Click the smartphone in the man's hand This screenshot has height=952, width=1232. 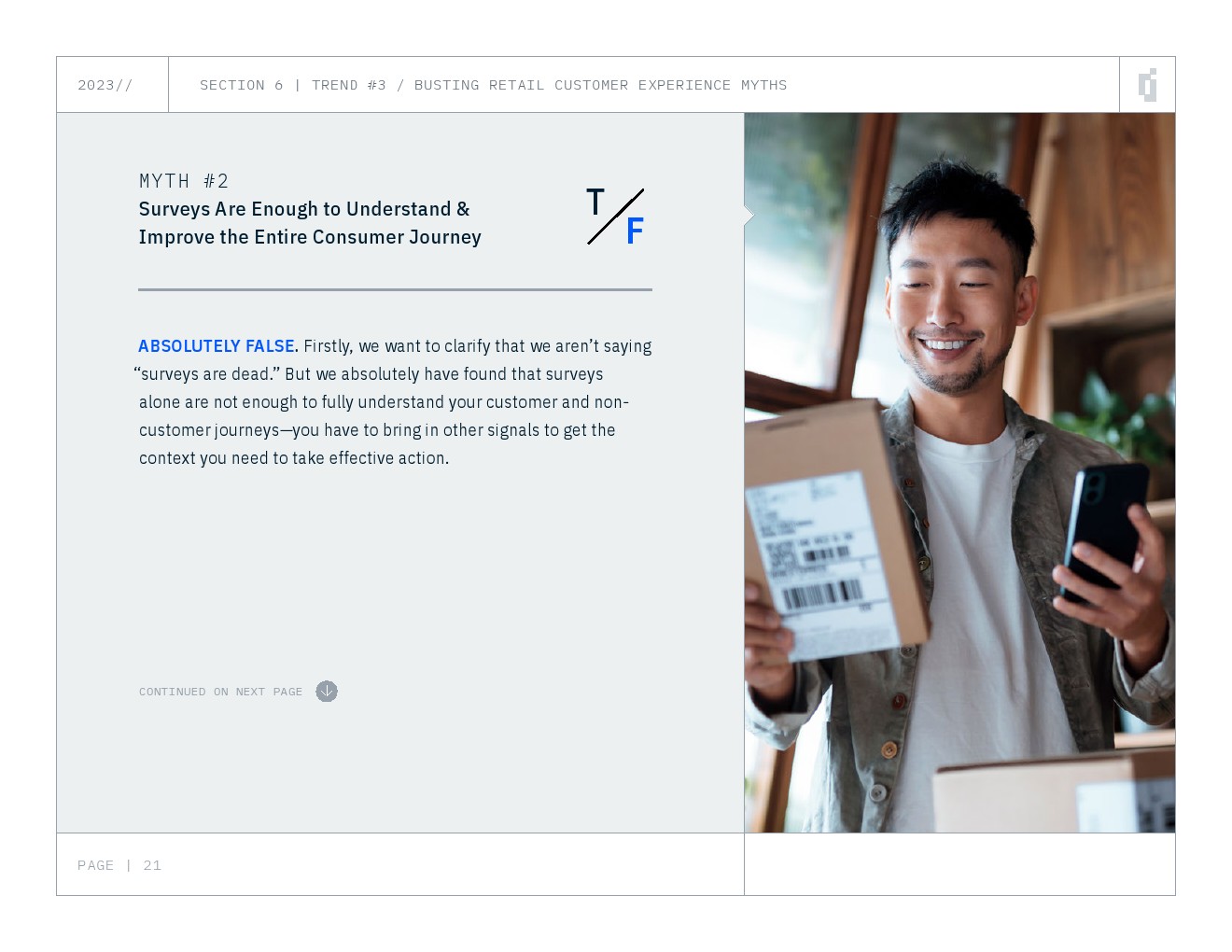coord(1105,531)
